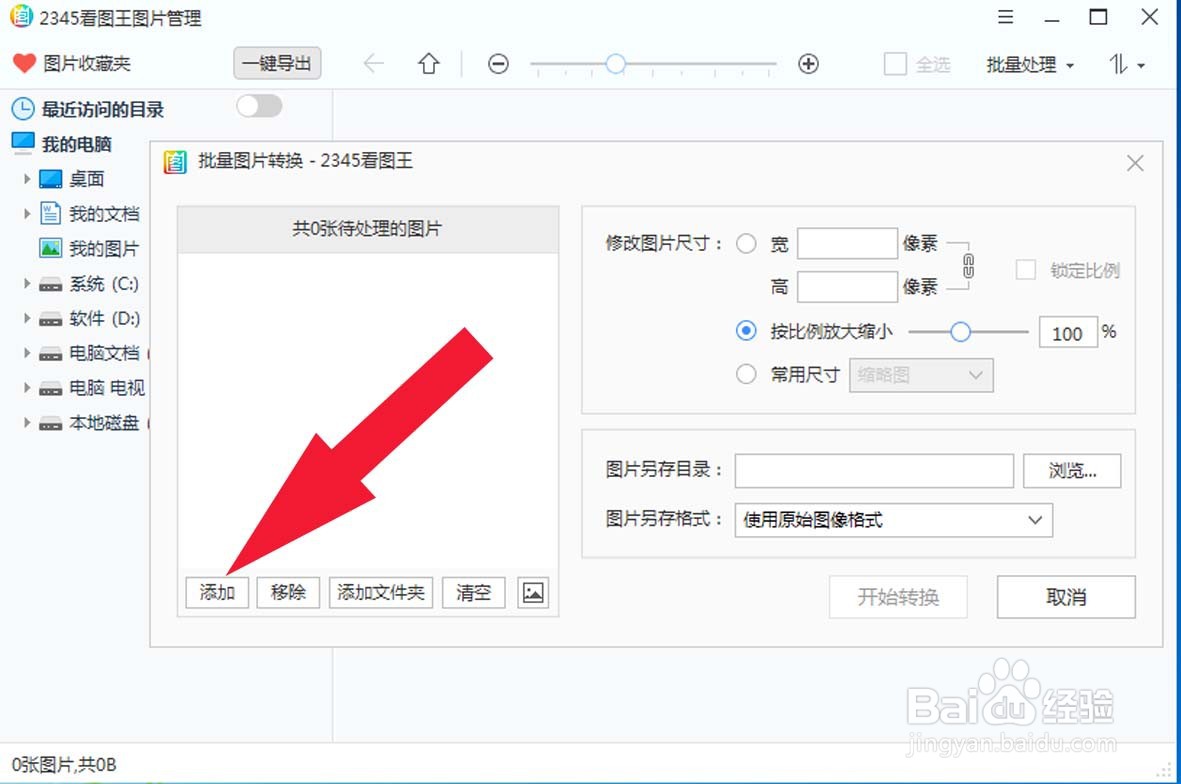
Task: Expand the 本地磁盘 drive node
Action: point(27,423)
